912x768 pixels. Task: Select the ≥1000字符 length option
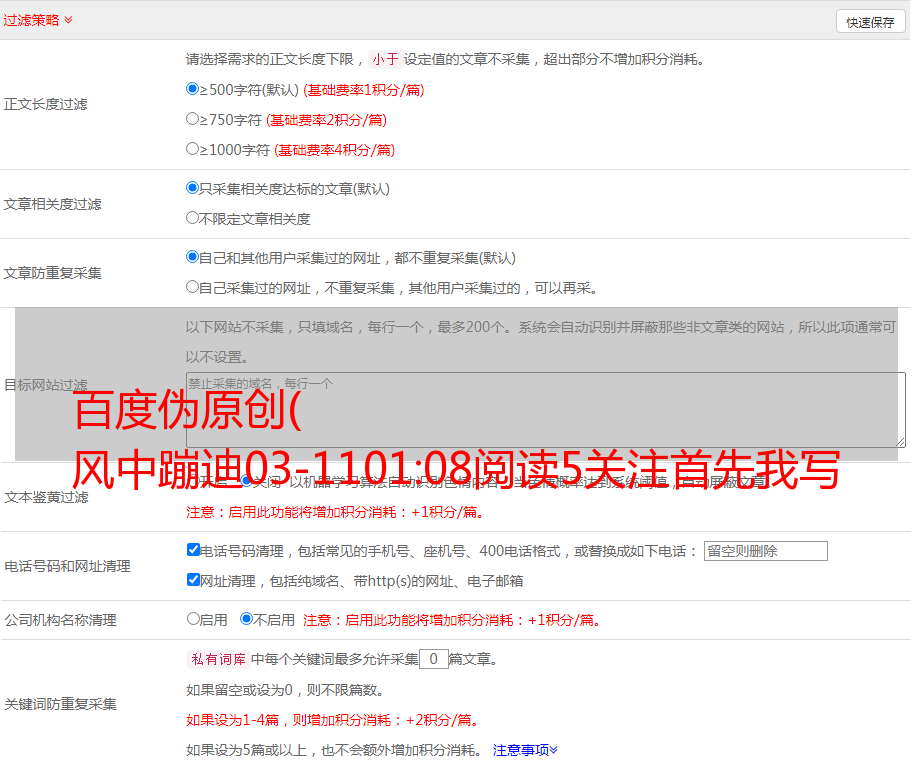pos(192,148)
